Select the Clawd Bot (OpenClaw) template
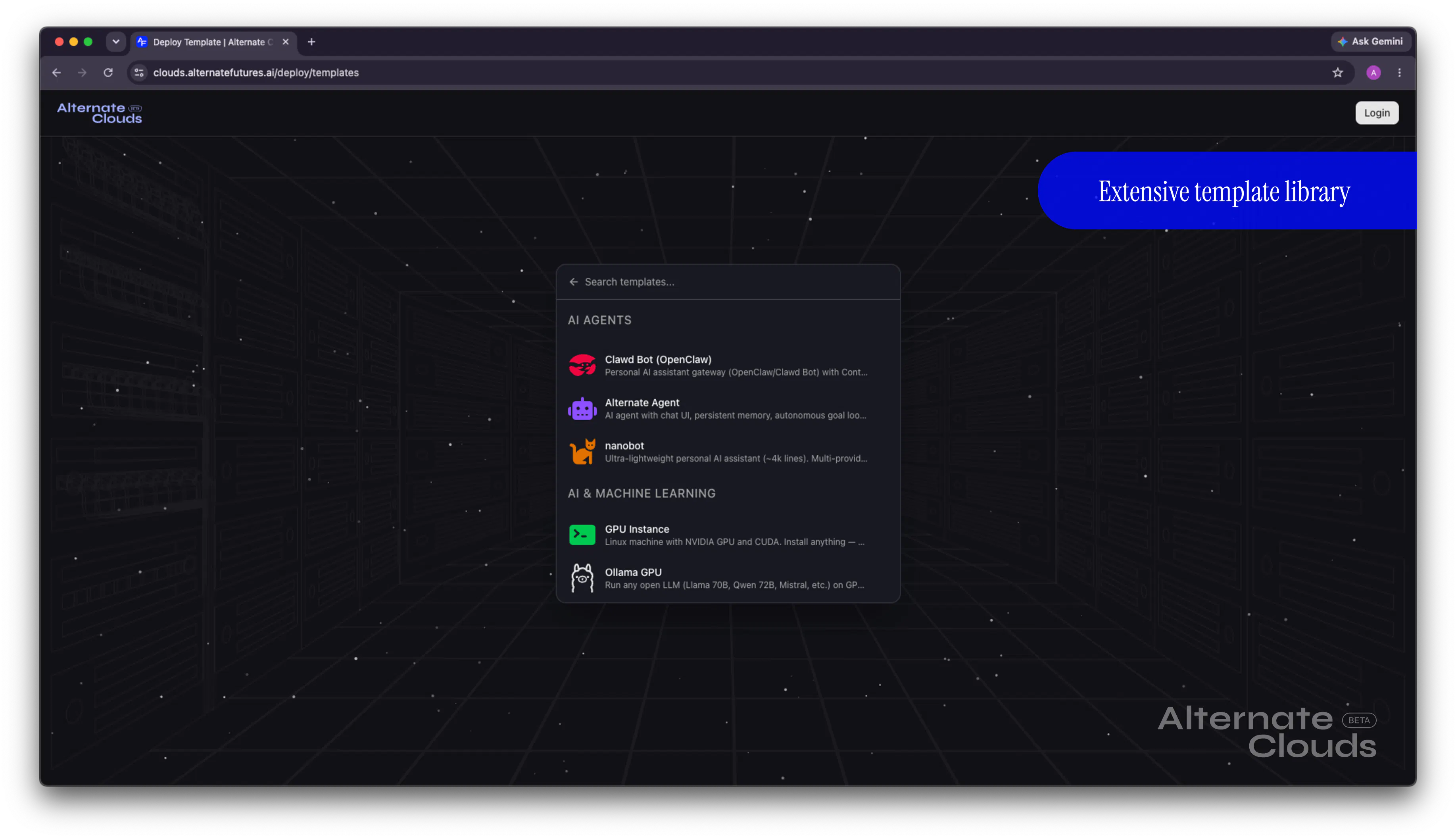The image size is (1456, 839). point(658,360)
